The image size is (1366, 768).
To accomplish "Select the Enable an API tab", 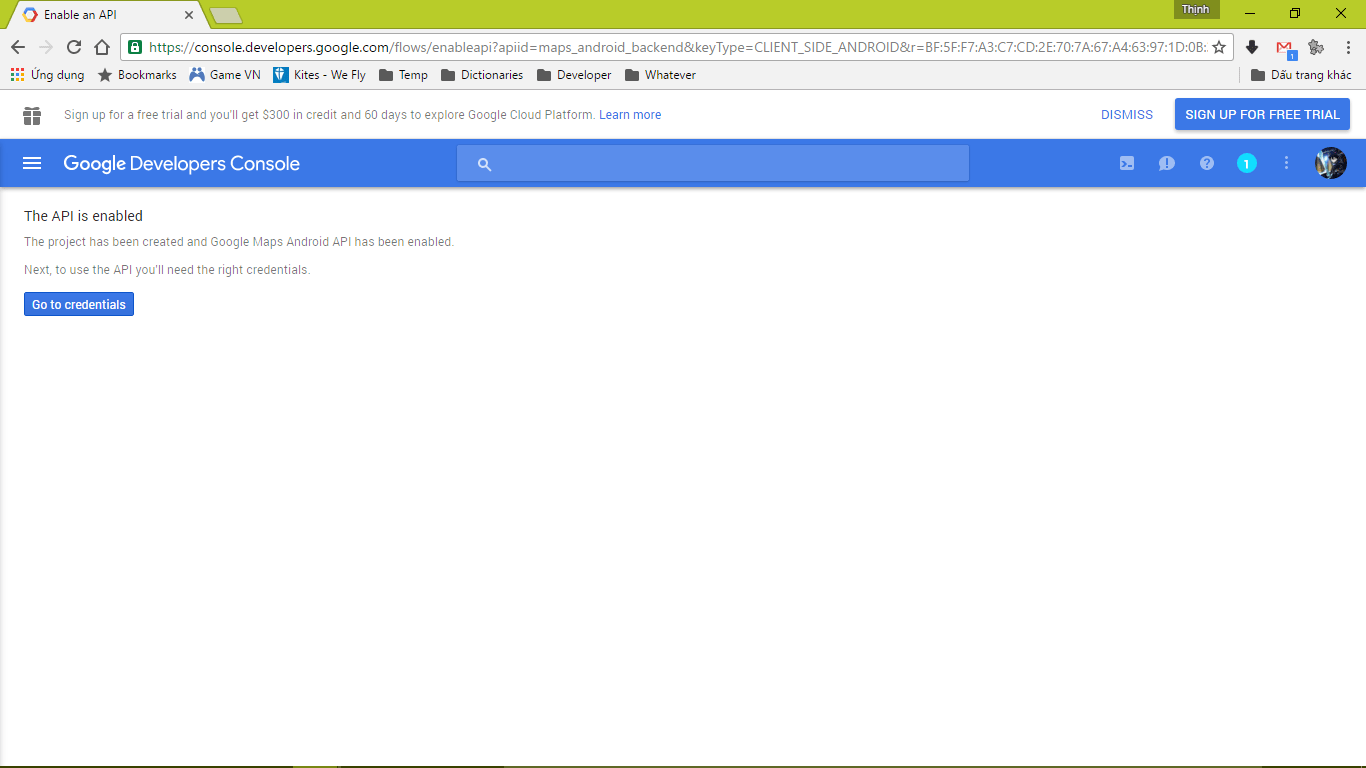I will 105,15.
